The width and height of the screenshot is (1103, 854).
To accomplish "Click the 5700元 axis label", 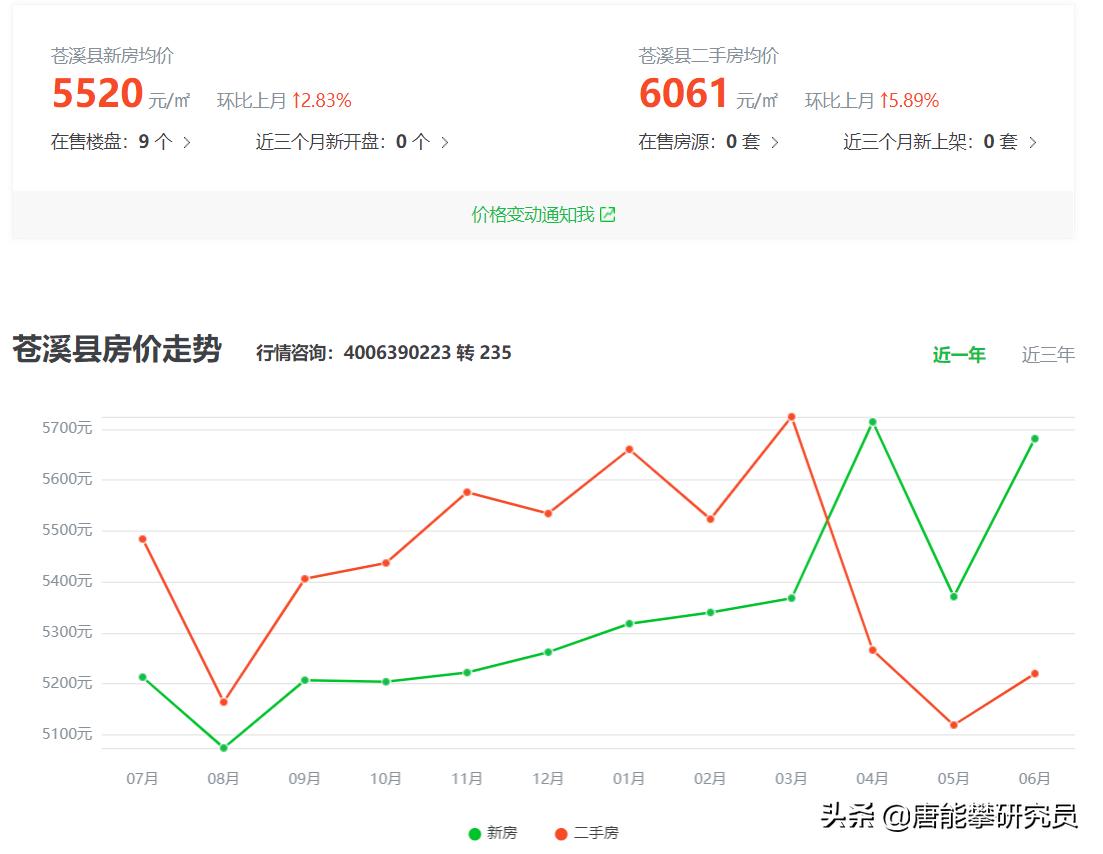I will pyautogui.click(x=67, y=428).
